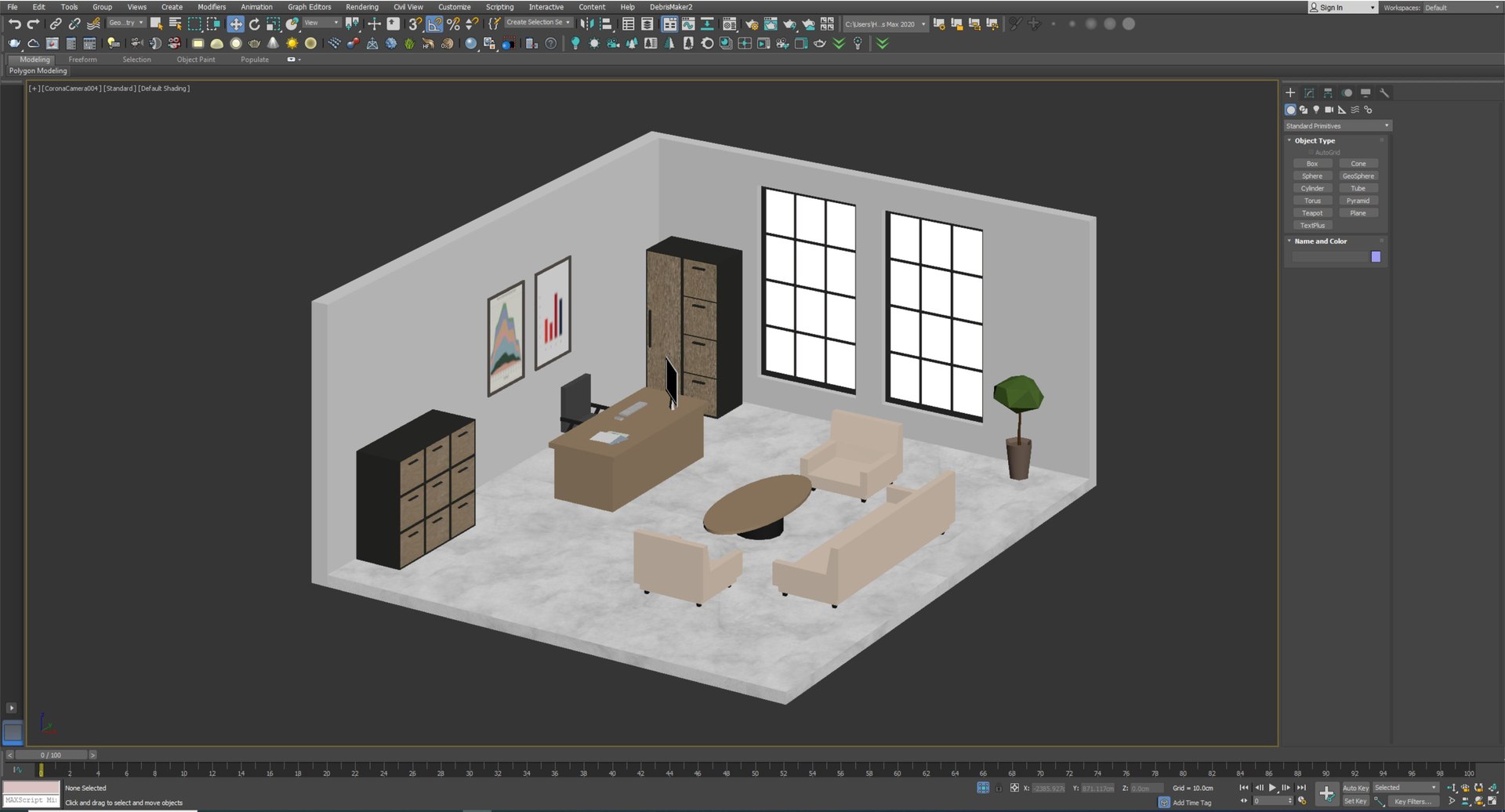Open Select by Name list icon
1505x812 pixels.
point(176,24)
